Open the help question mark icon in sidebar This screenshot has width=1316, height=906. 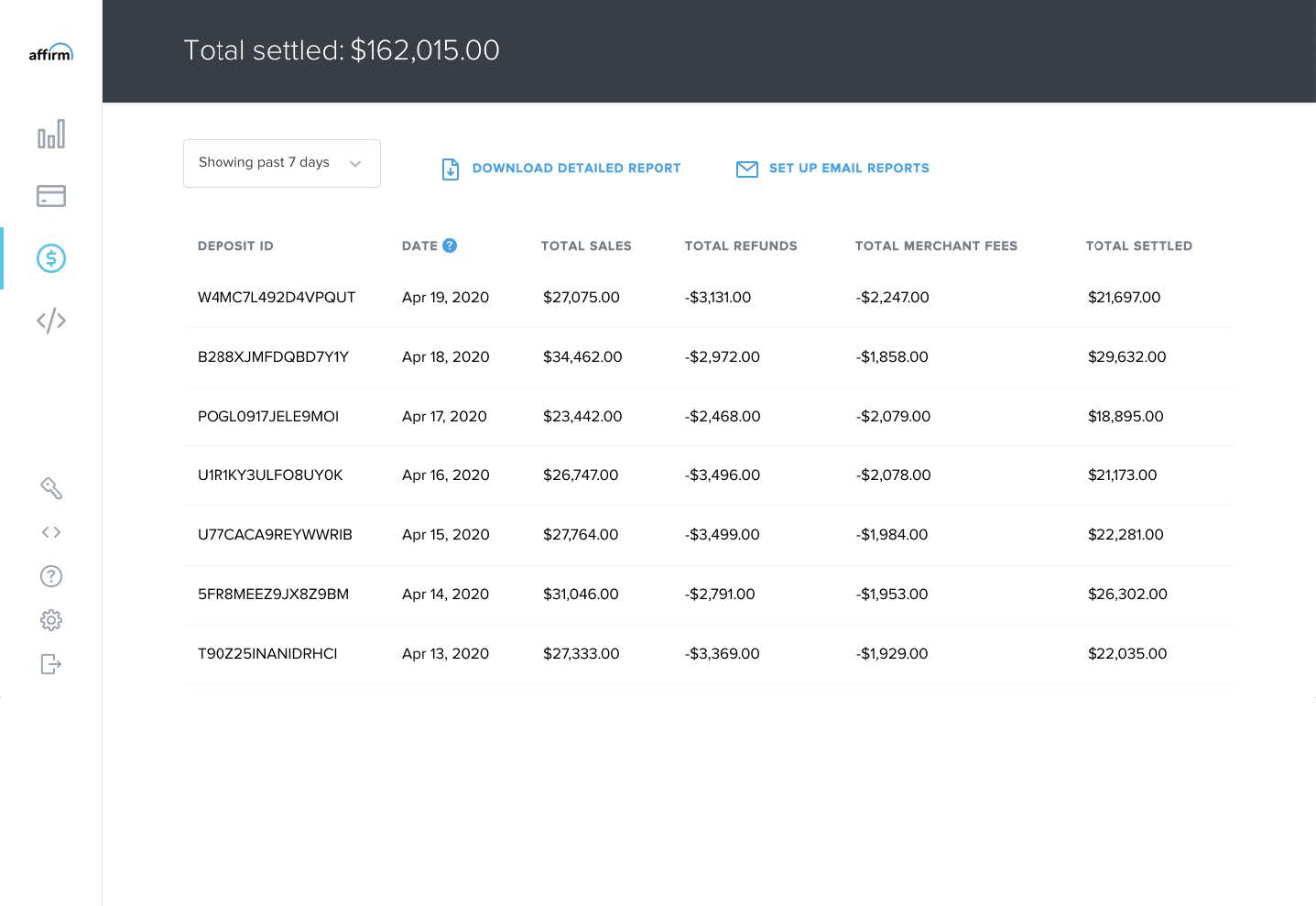coord(51,576)
